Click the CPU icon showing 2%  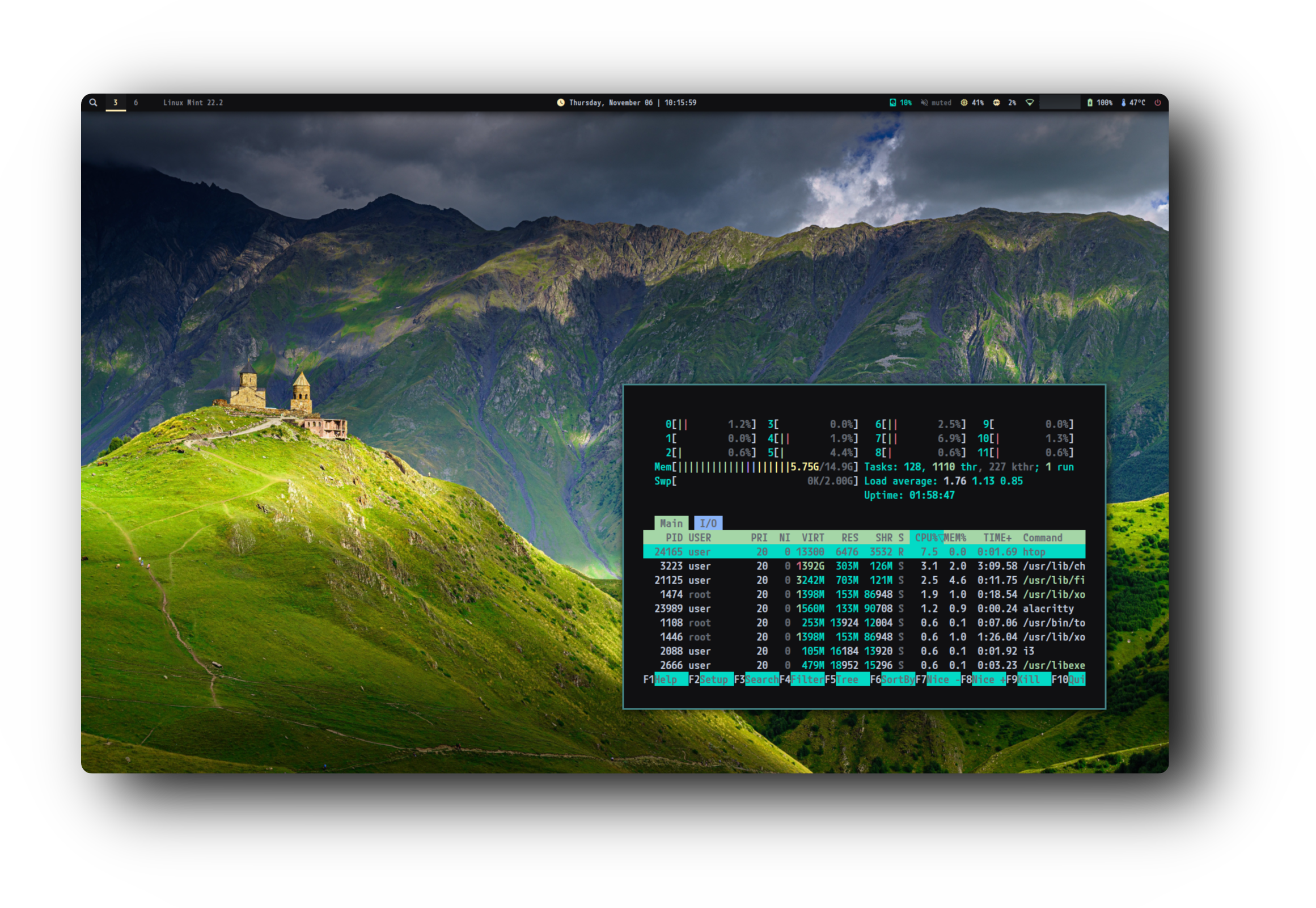pyautogui.click(x=996, y=103)
